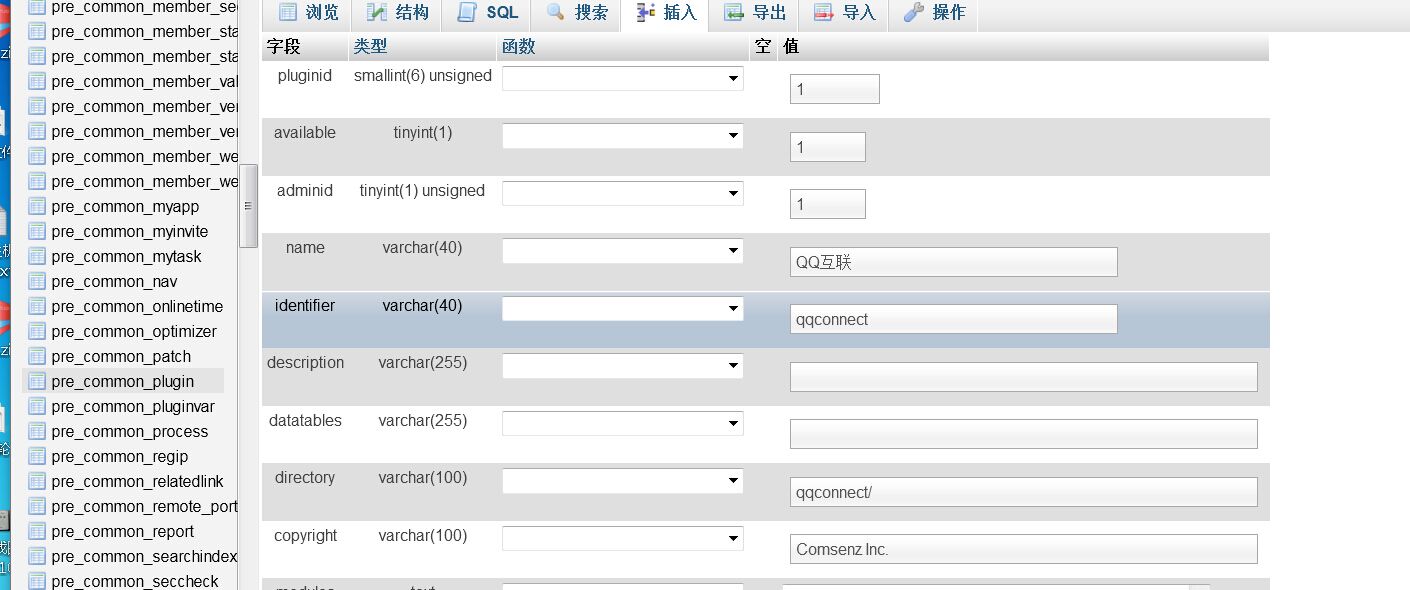Click table icon beside pre_common_plugin
Screen dimensions: 1410x590
(x=37, y=381)
